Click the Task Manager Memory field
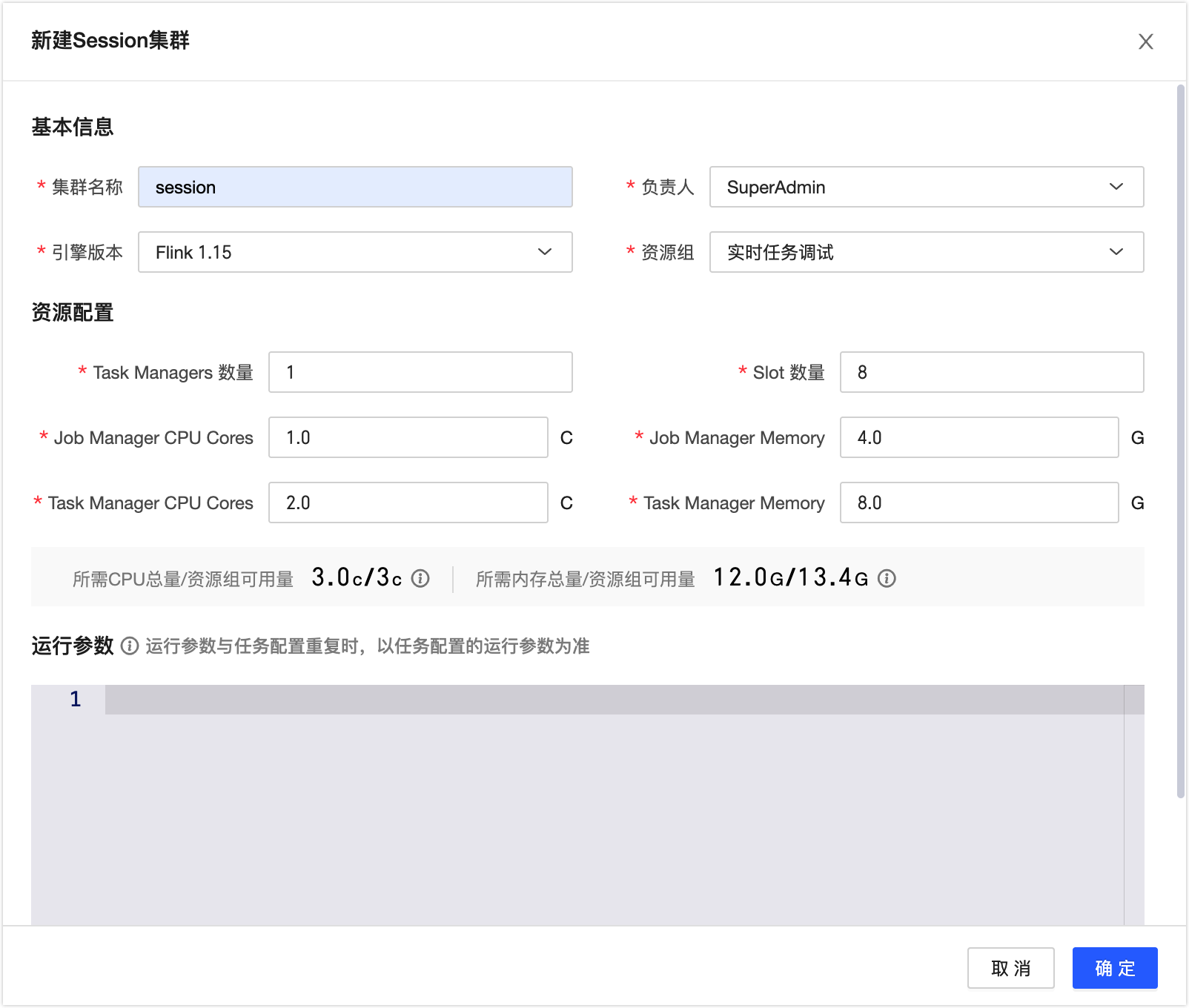The width and height of the screenshot is (1189, 1008). point(979,503)
